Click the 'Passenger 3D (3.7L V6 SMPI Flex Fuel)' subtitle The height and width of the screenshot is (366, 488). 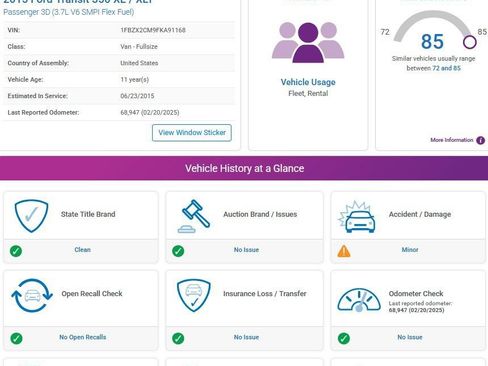[69, 12]
